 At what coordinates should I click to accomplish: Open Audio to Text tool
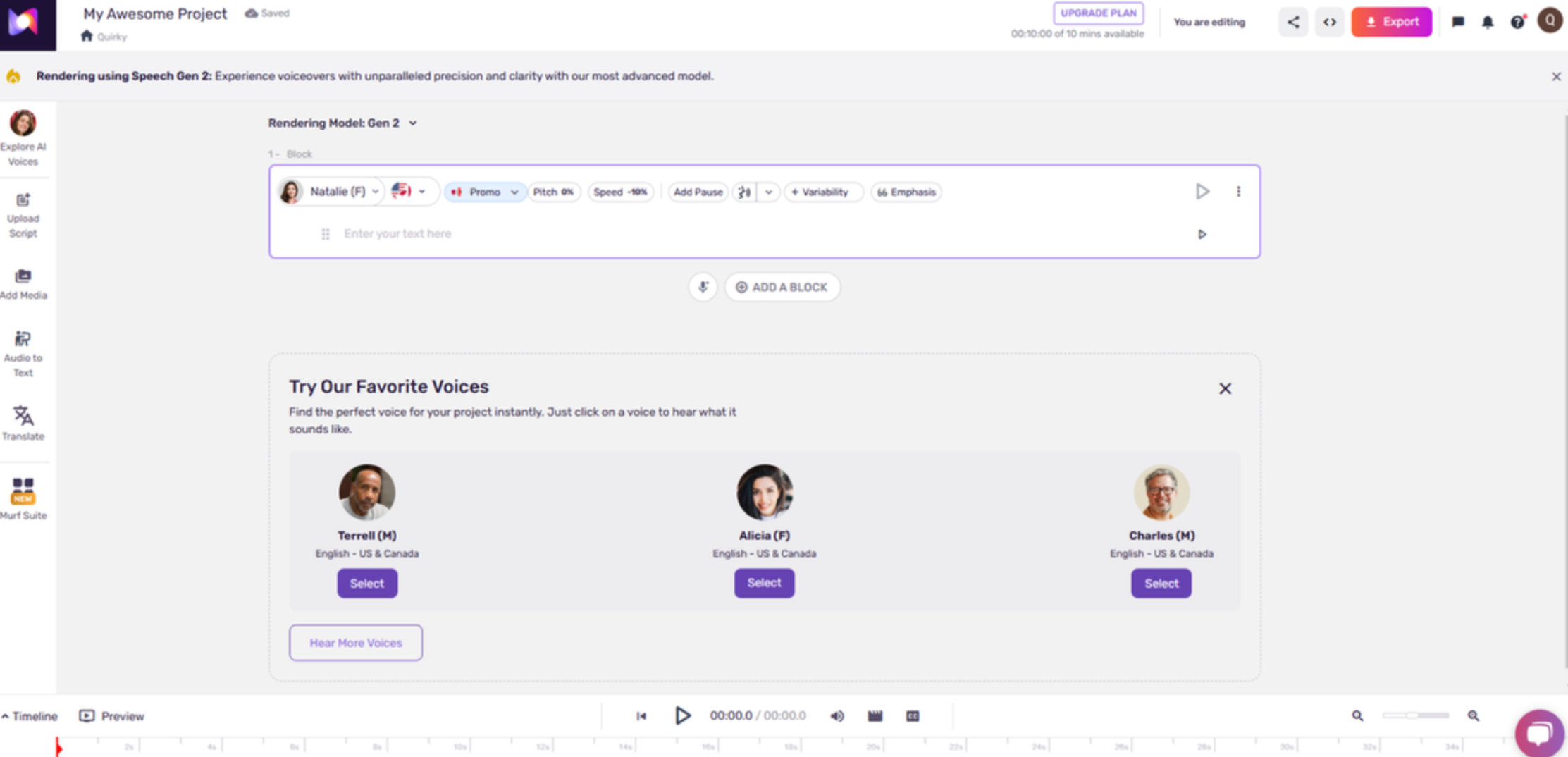pos(23,355)
